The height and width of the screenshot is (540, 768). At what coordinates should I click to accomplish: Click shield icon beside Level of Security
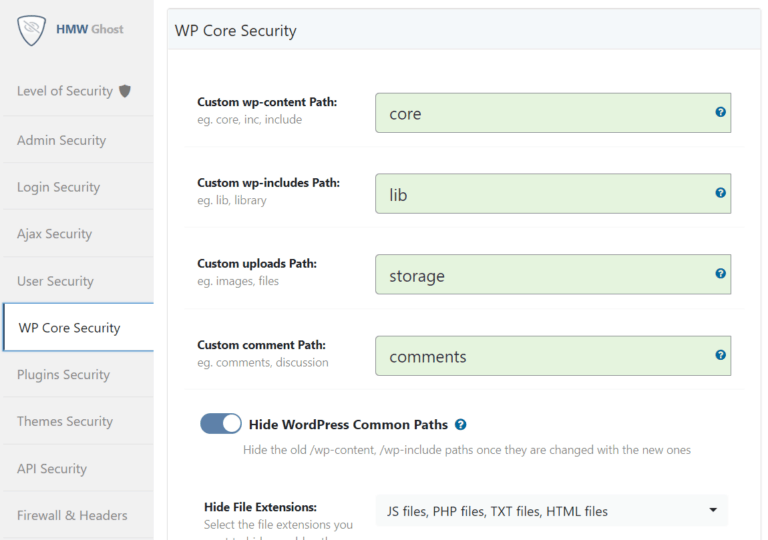(x=125, y=91)
